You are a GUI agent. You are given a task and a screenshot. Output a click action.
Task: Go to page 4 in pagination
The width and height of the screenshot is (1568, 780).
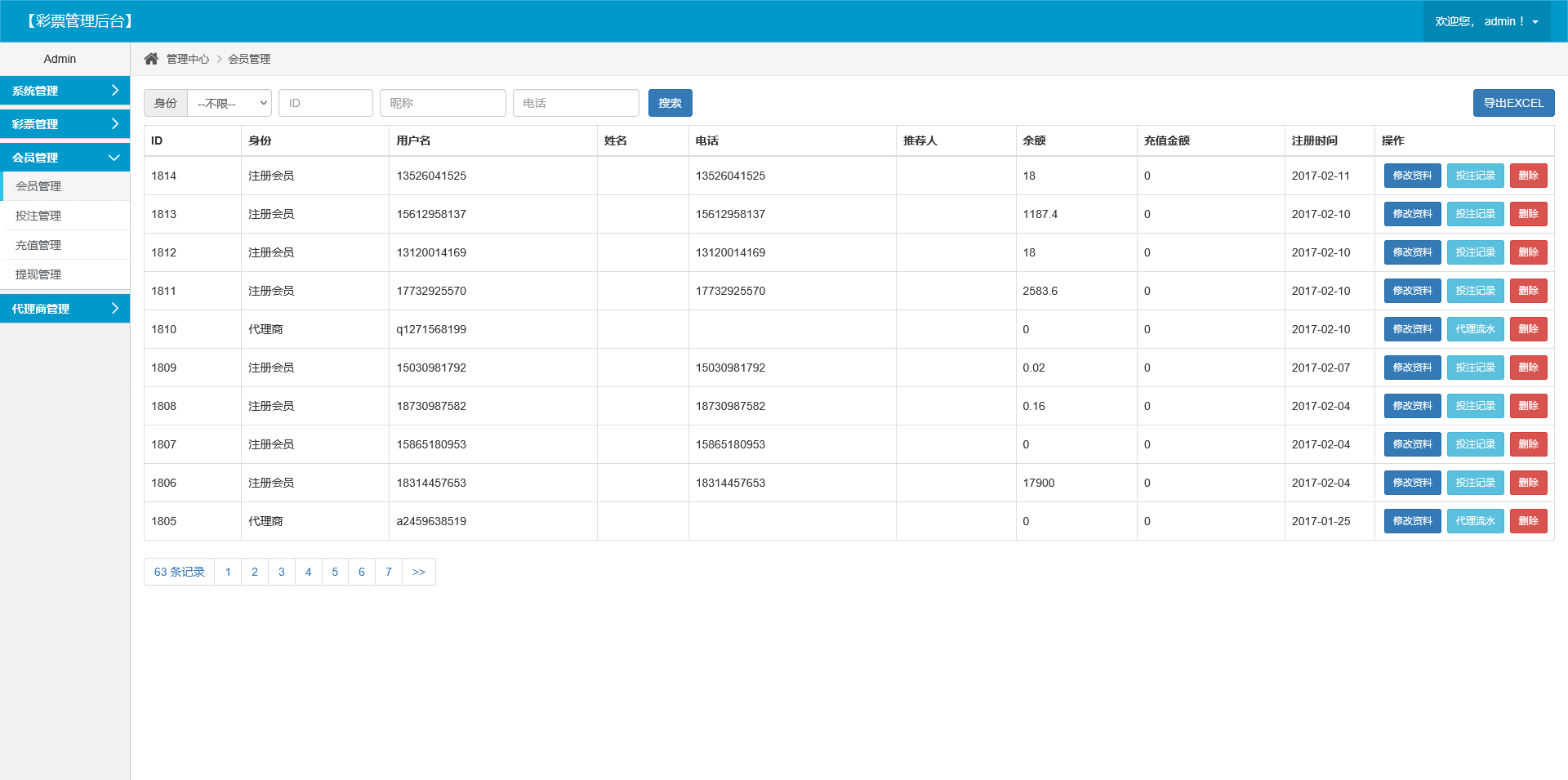point(309,572)
